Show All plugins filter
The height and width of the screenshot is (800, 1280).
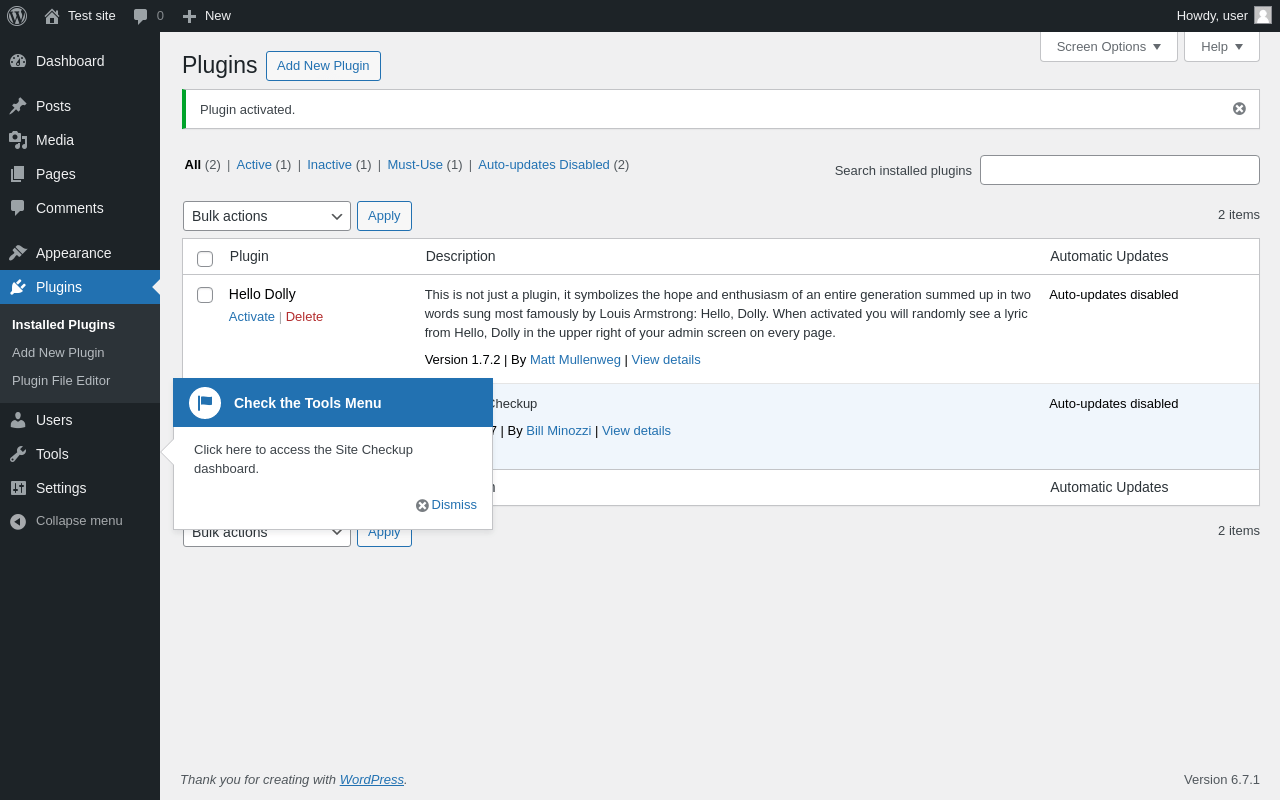click(x=193, y=165)
